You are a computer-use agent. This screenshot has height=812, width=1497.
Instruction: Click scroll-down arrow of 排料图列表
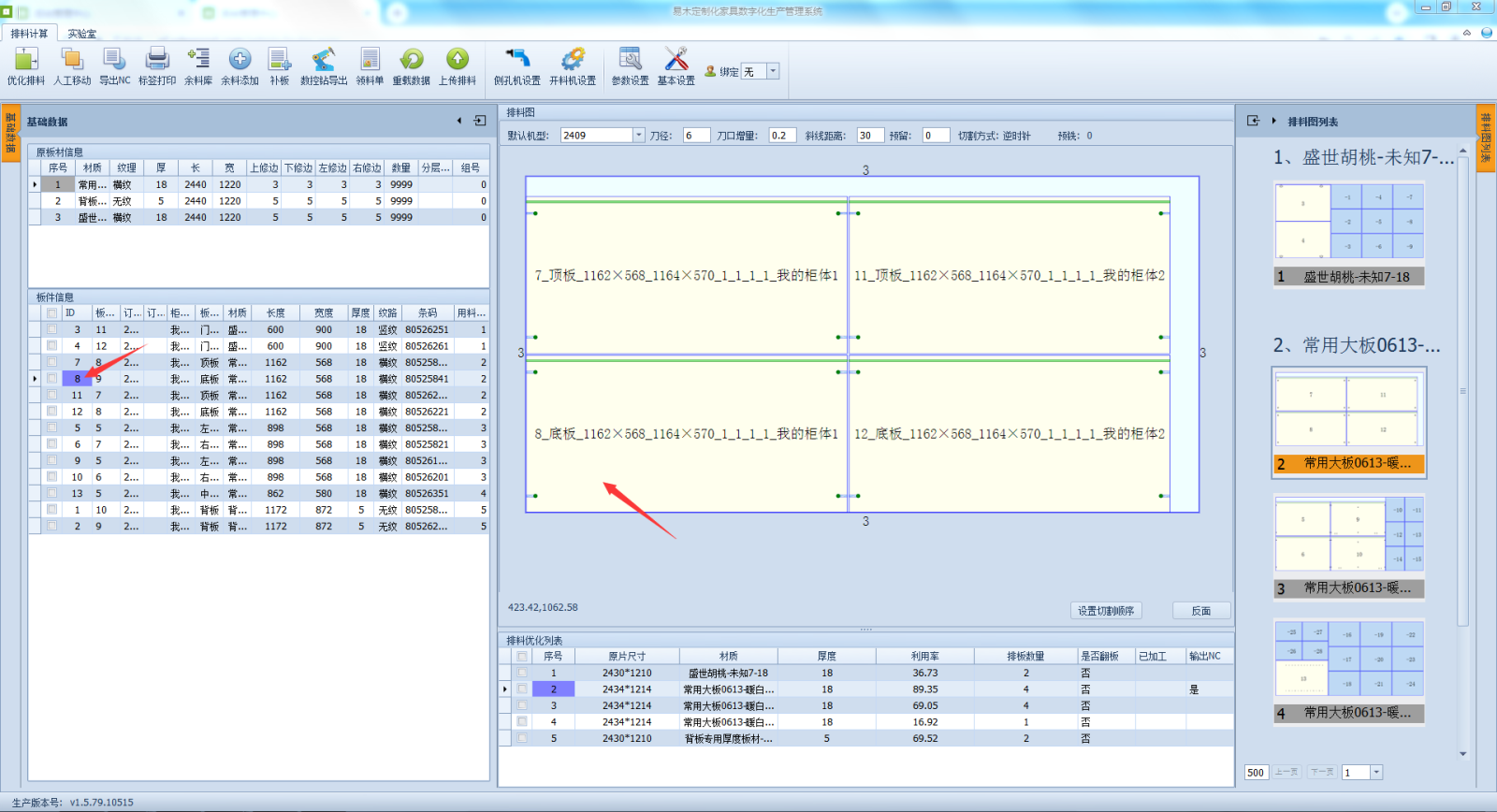point(1462,754)
